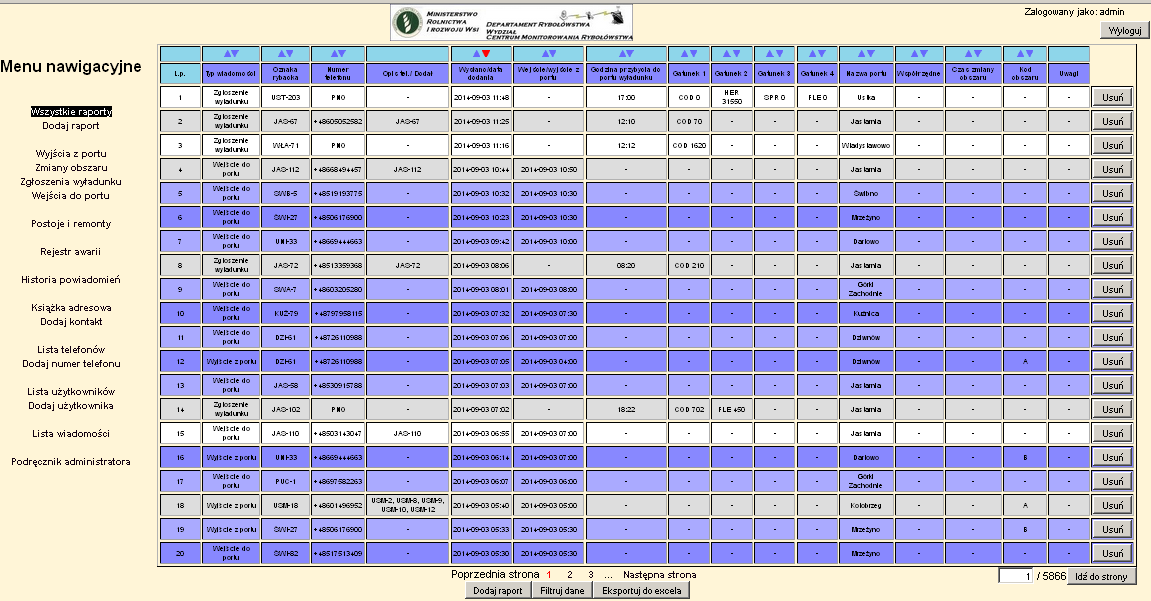1151x601 pixels.
Task: Sort descending by Godzina przybycia do portu
Action: click(x=630, y=54)
